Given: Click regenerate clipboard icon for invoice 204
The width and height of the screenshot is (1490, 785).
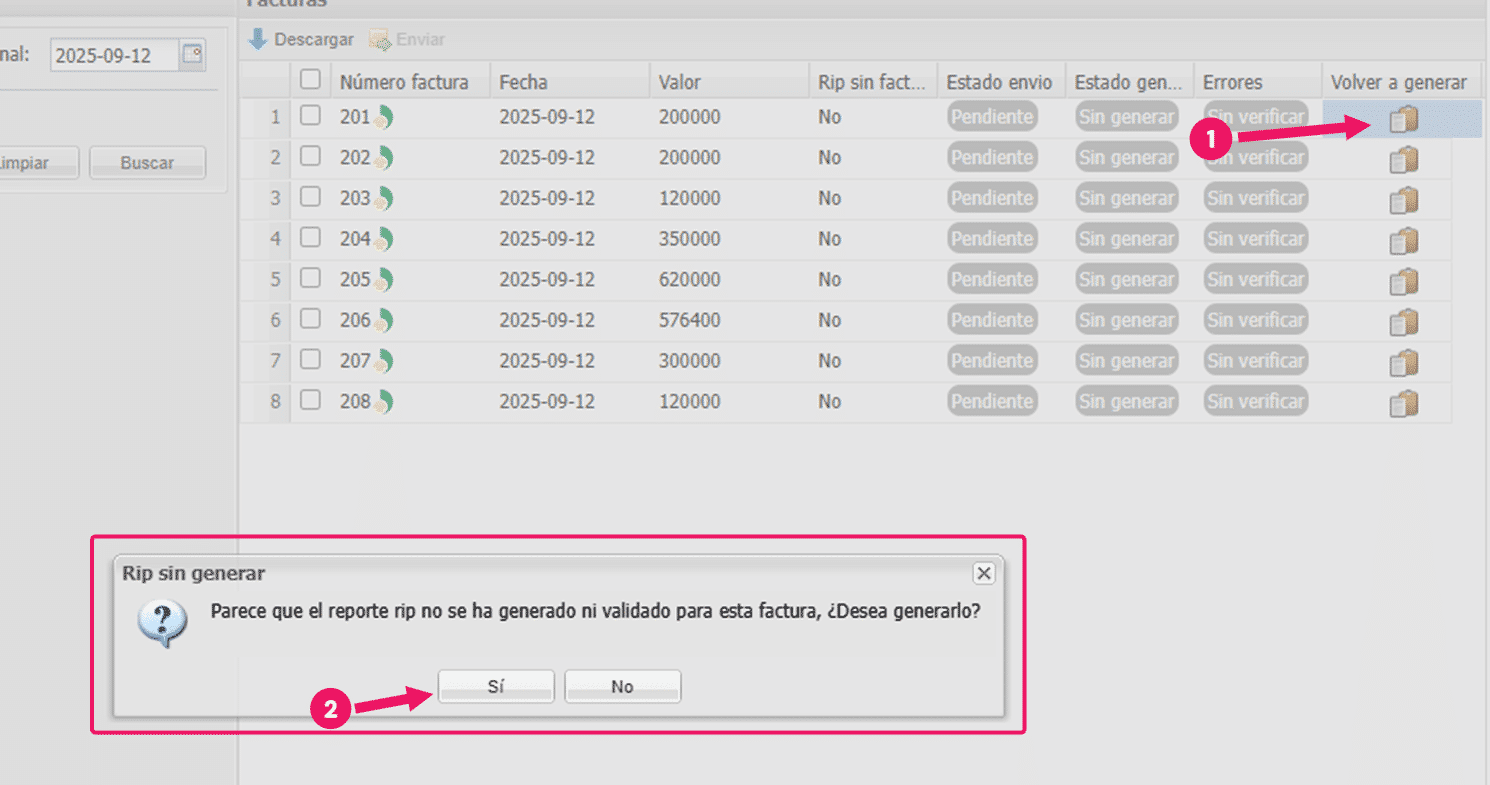Looking at the screenshot, I should 1404,241.
